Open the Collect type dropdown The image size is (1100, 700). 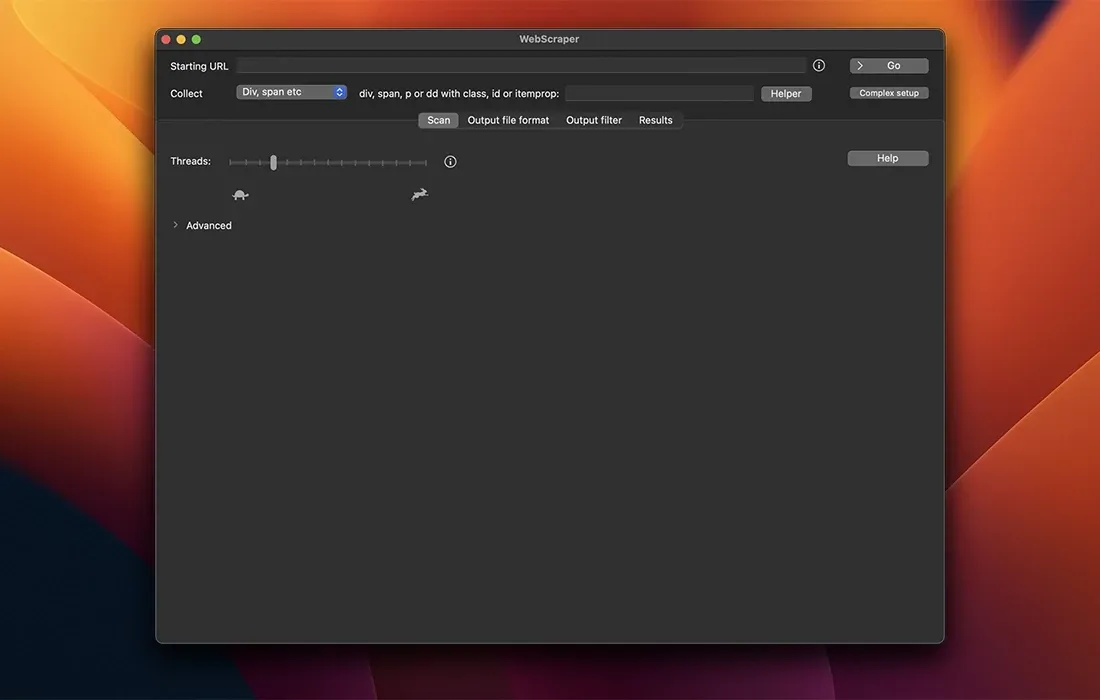click(x=291, y=92)
